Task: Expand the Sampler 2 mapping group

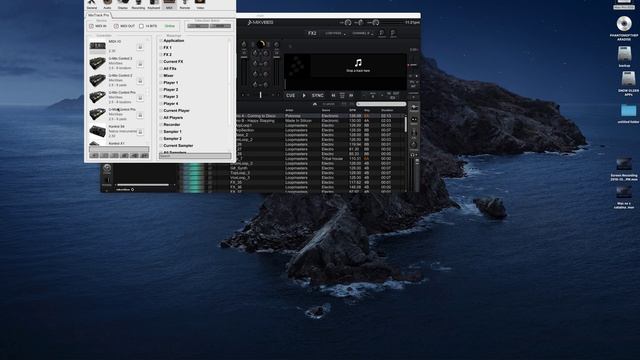Action: point(161,138)
